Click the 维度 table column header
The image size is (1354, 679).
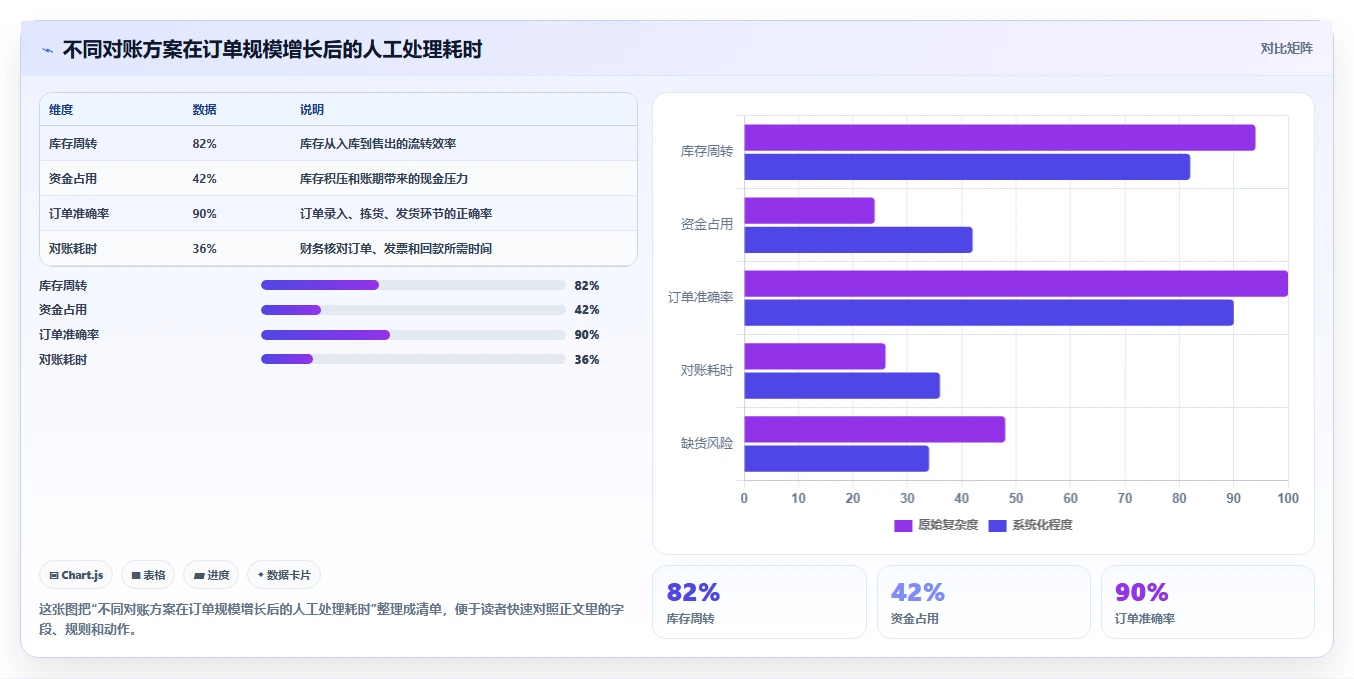coord(61,110)
